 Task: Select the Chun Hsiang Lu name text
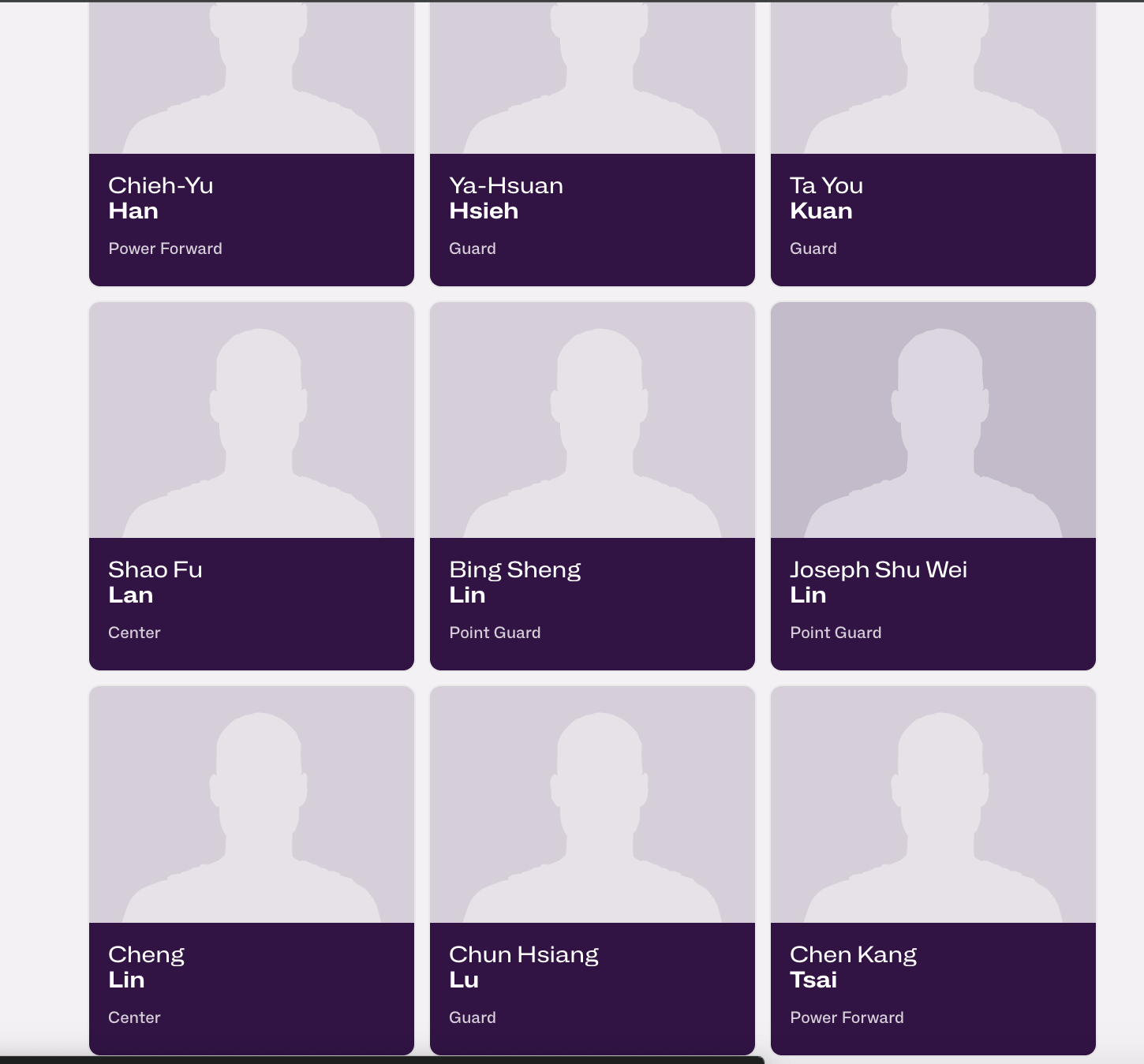coord(524,967)
